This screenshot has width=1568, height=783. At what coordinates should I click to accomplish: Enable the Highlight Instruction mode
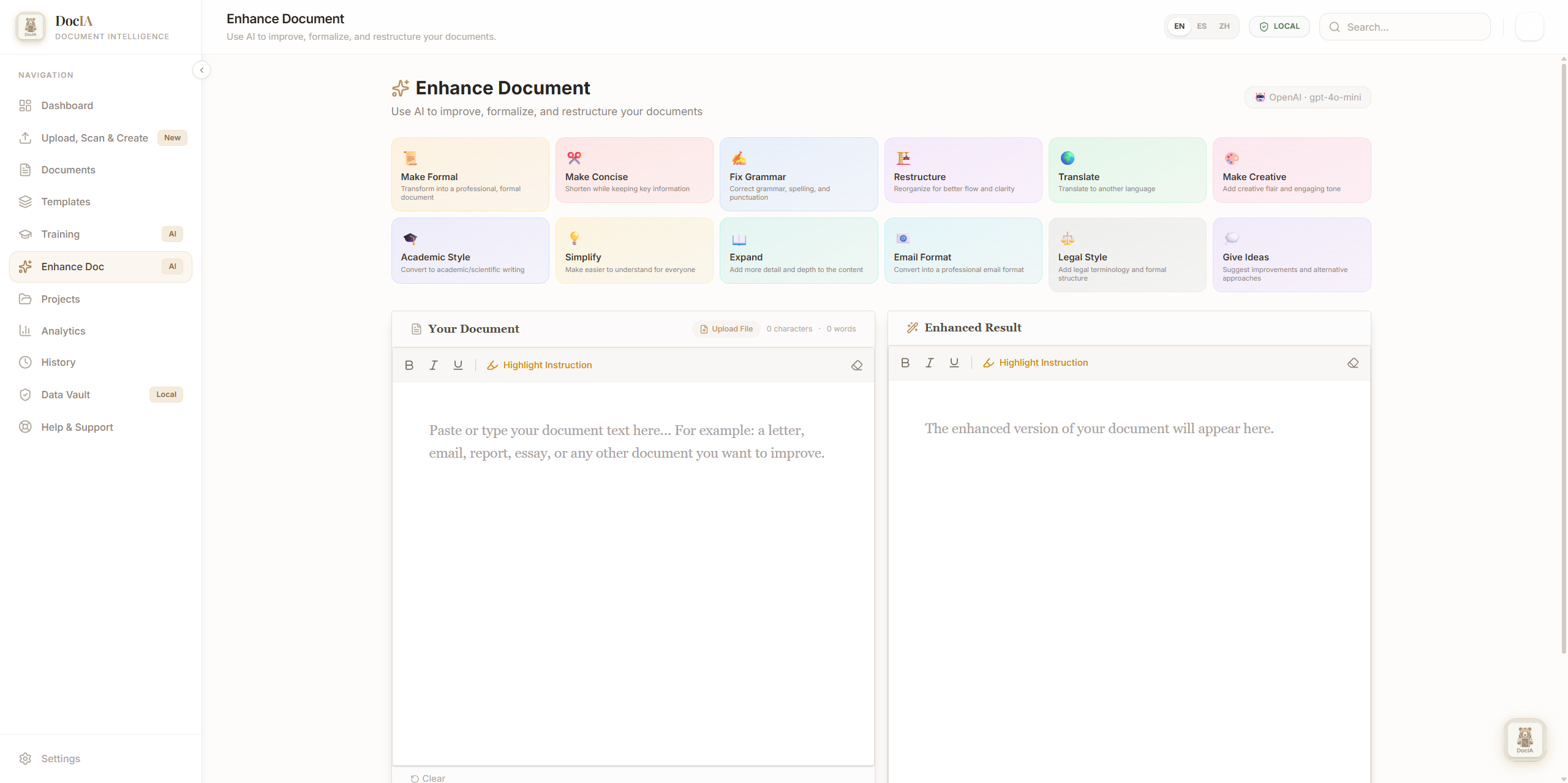(540, 365)
